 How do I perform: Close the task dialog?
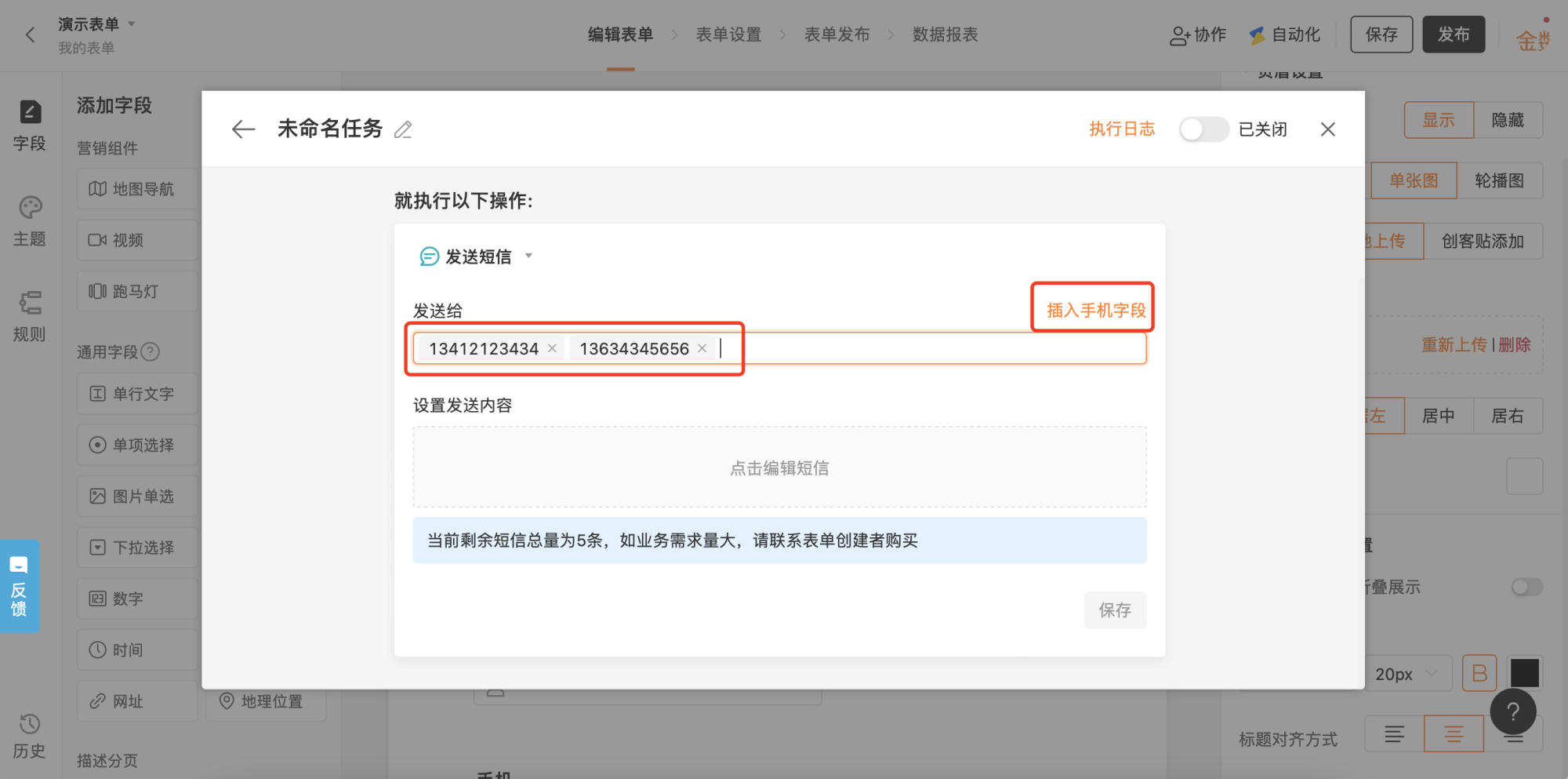pos(1327,129)
